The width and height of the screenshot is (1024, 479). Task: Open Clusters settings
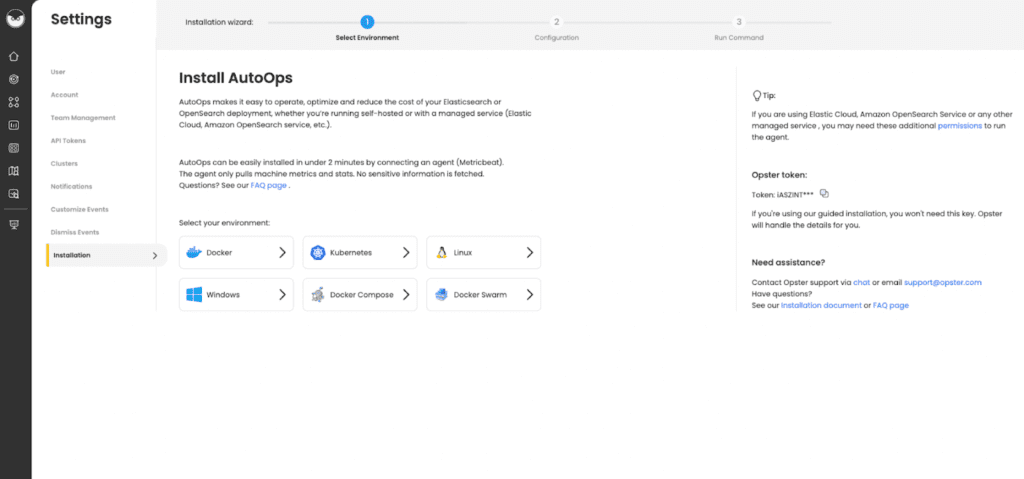64,163
